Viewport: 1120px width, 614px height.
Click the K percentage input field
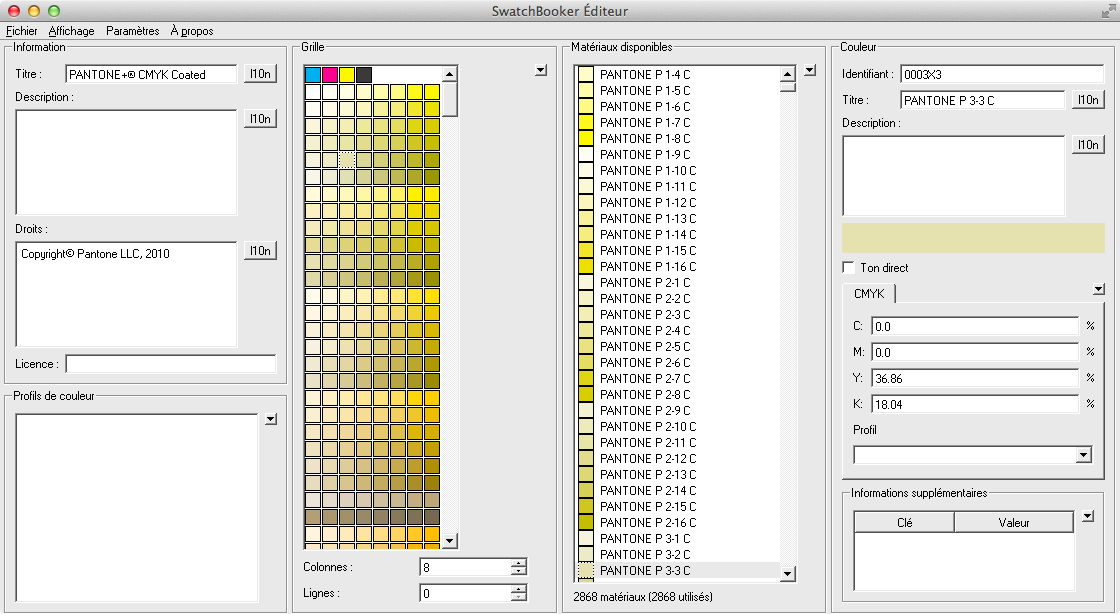coord(975,404)
